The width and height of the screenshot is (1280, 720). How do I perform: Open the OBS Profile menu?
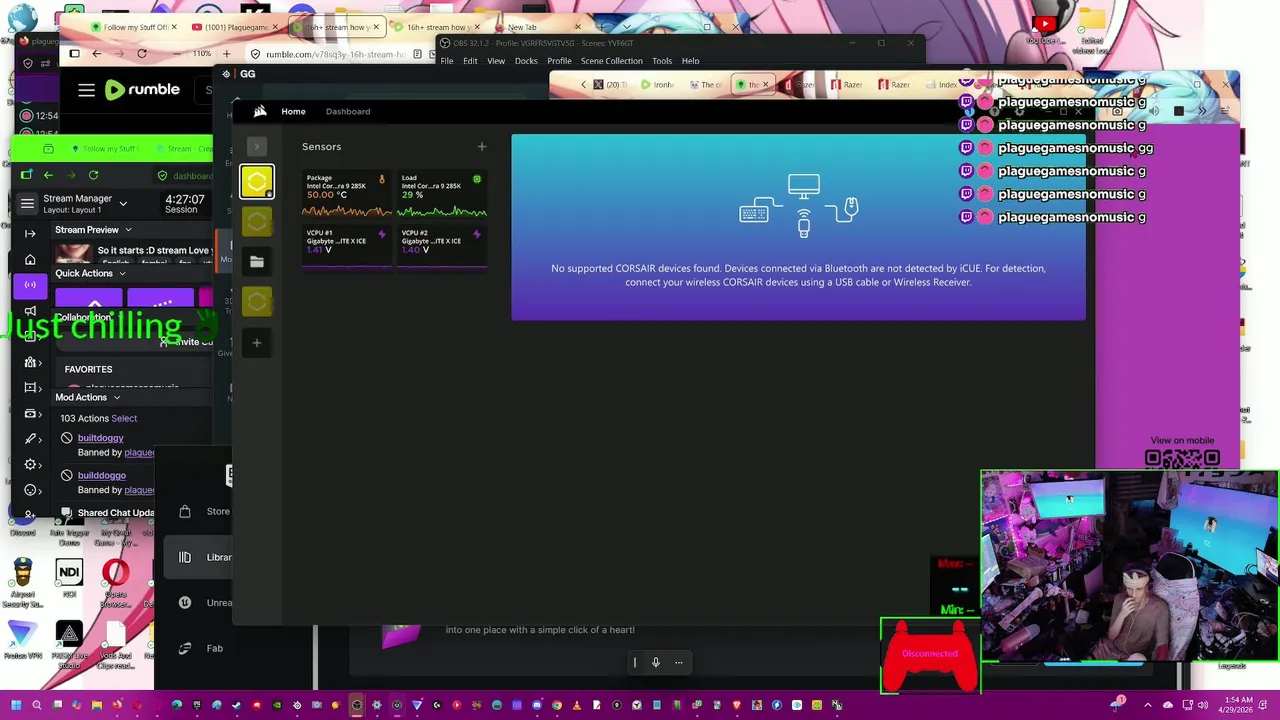click(x=559, y=61)
